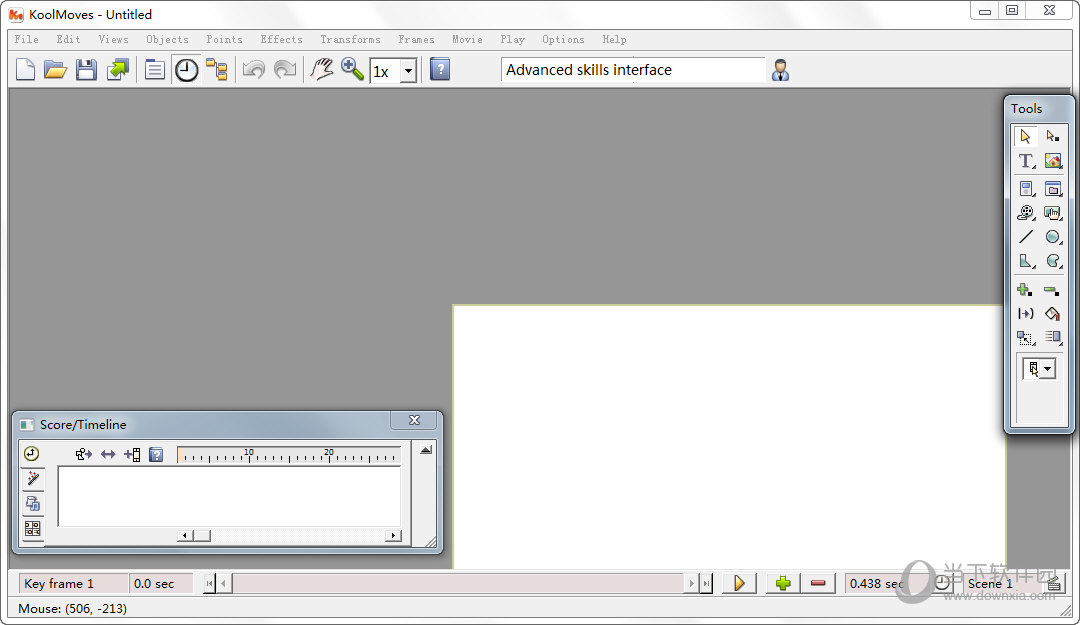
Task: Open the Score/Timeline help icon
Action: pyautogui.click(x=156, y=454)
